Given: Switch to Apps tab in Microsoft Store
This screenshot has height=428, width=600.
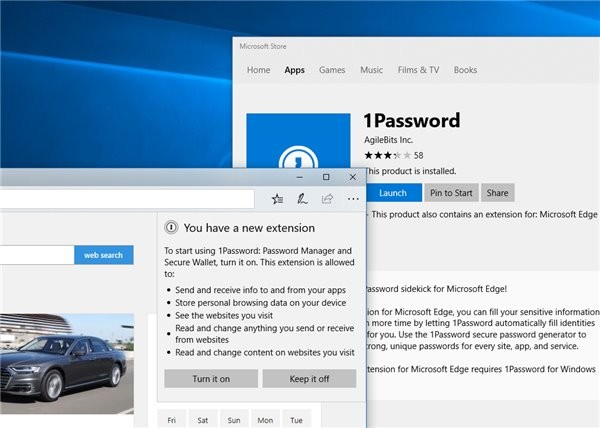Looking at the screenshot, I should click(294, 70).
